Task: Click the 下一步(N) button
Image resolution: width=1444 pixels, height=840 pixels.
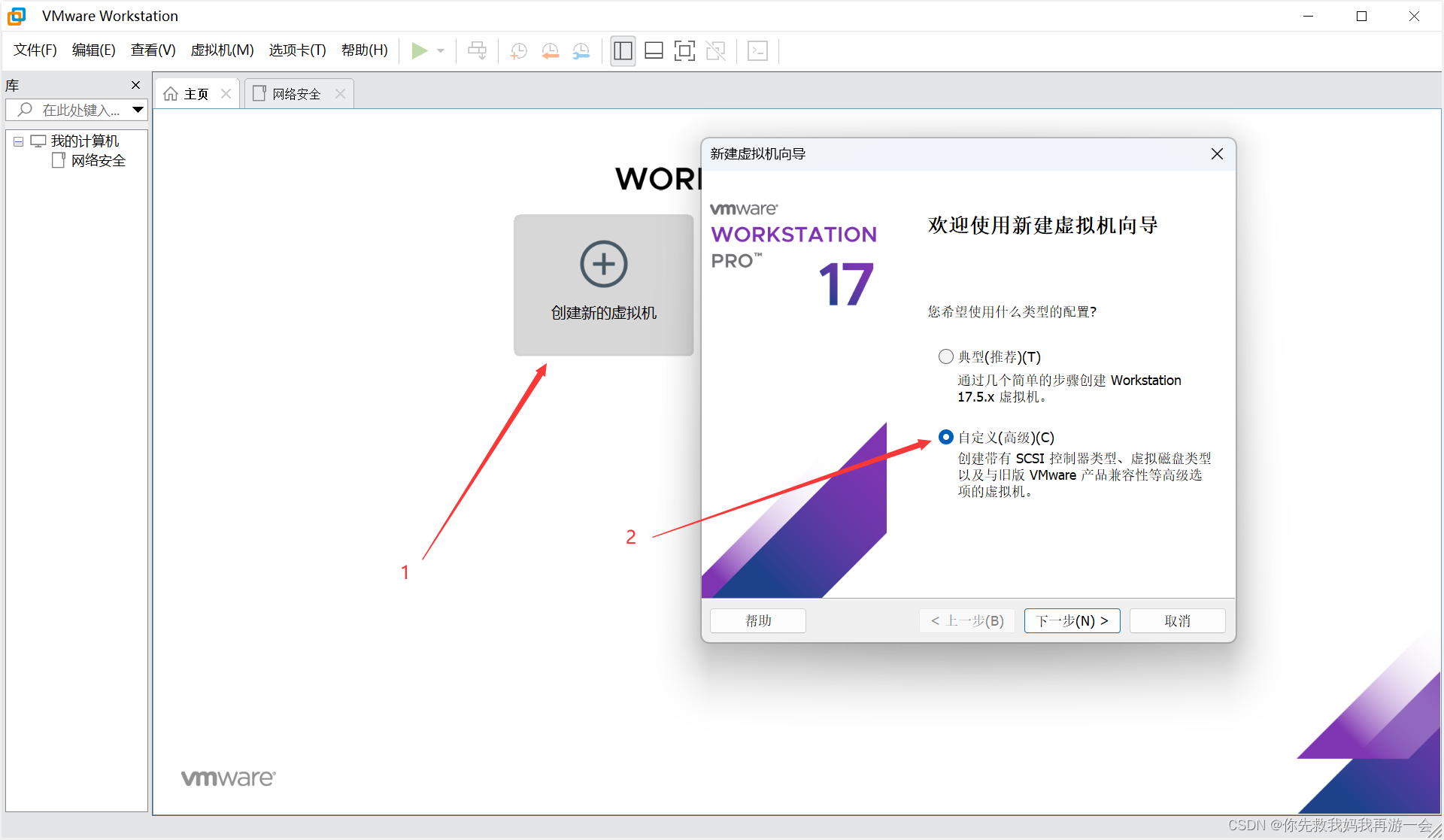Action: coord(1072,620)
